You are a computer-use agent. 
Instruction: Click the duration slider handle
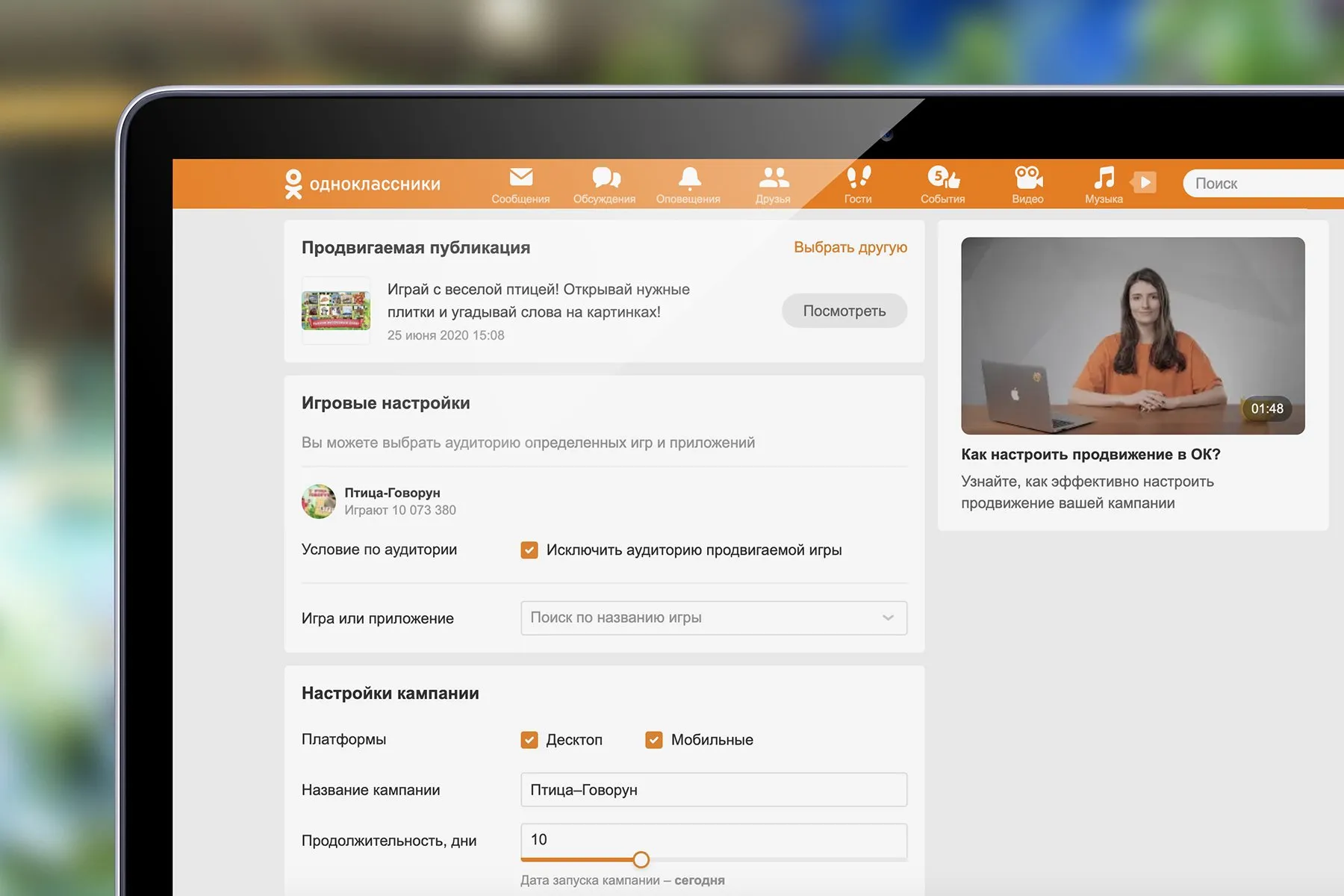click(641, 859)
